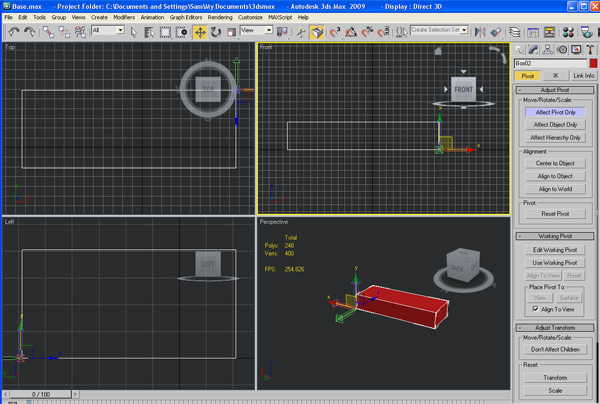Collapse the Working Pivot rollout

555,236
